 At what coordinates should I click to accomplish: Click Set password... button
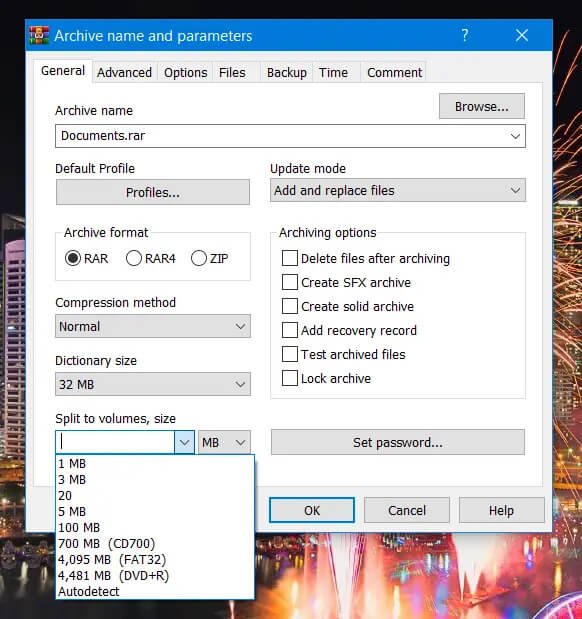coord(398,442)
